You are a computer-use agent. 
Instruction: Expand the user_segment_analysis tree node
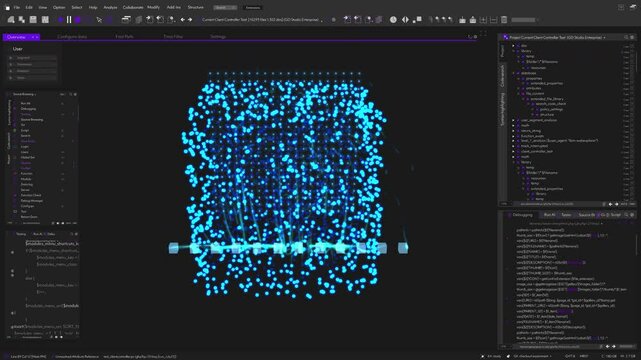[514, 120]
